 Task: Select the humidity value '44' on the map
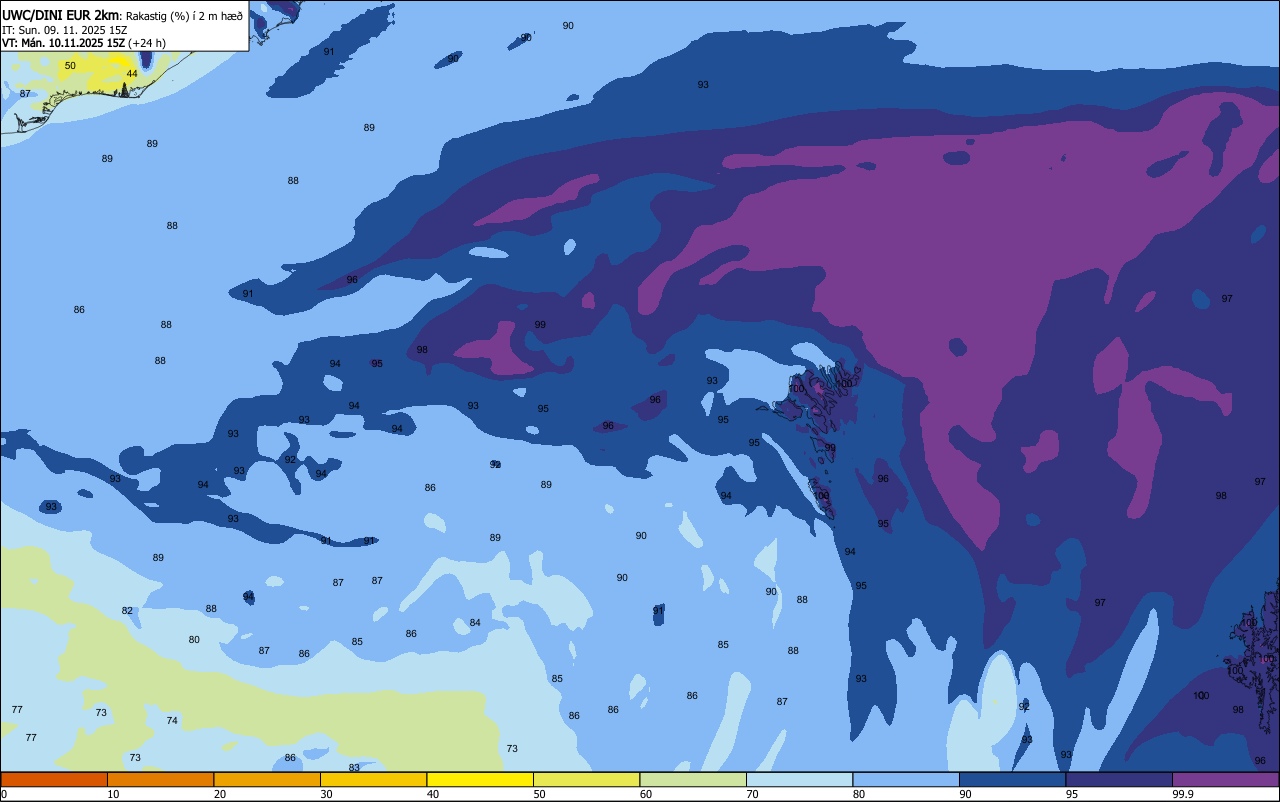click(132, 74)
